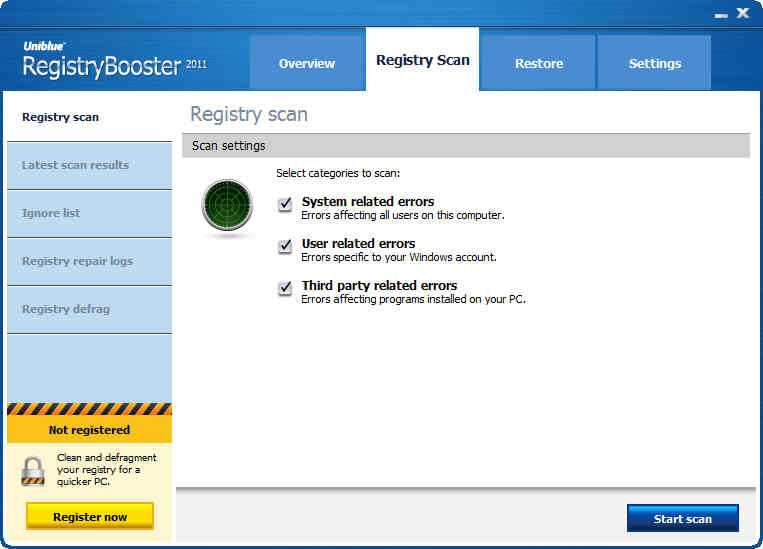The width and height of the screenshot is (763, 549).
Task: Disable Third party related errors checkbox
Action: click(x=285, y=288)
